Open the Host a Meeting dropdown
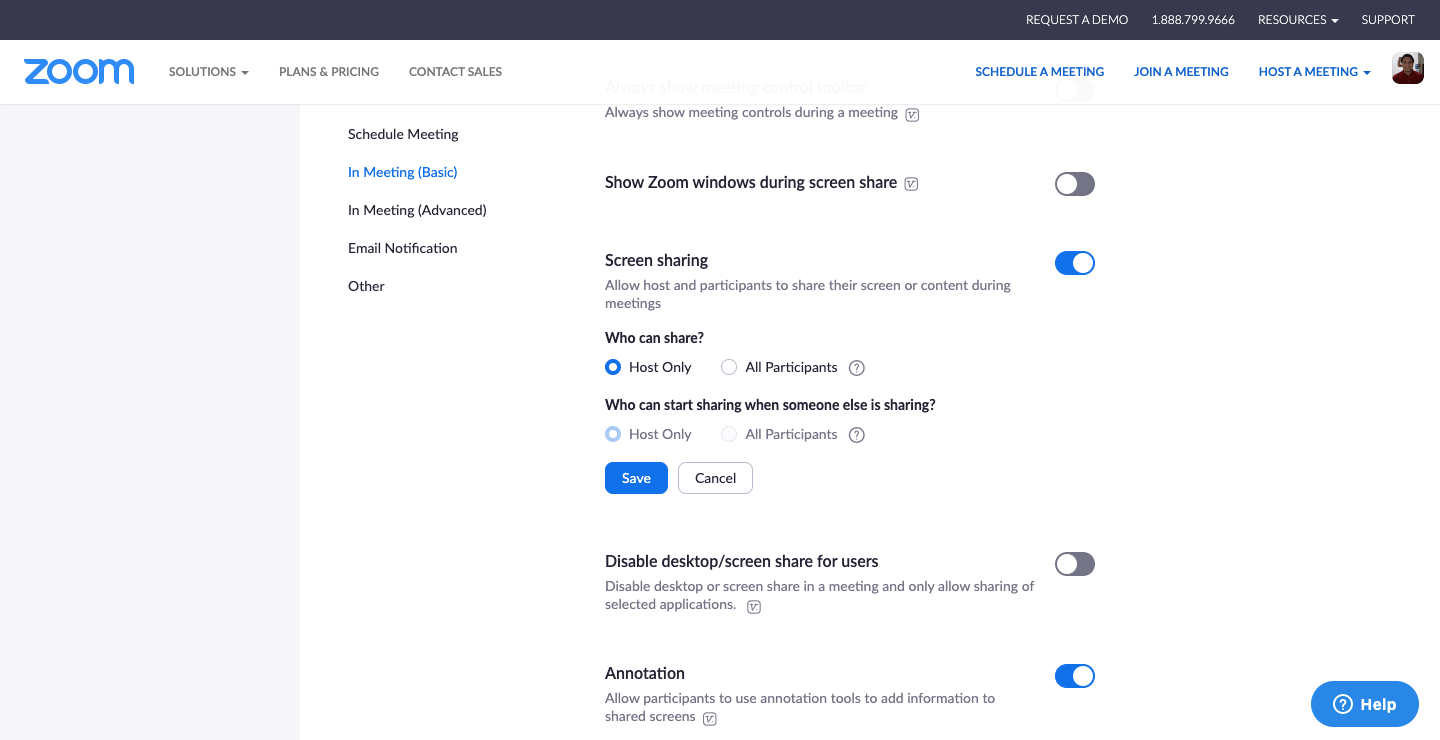The image size is (1440, 740). click(x=1314, y=72)
